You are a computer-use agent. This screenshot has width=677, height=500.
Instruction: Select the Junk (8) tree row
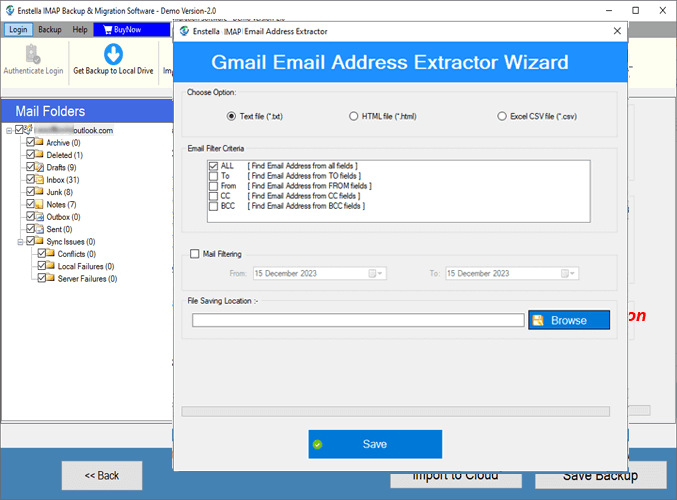pyautogui.click(x=60, y=192)
